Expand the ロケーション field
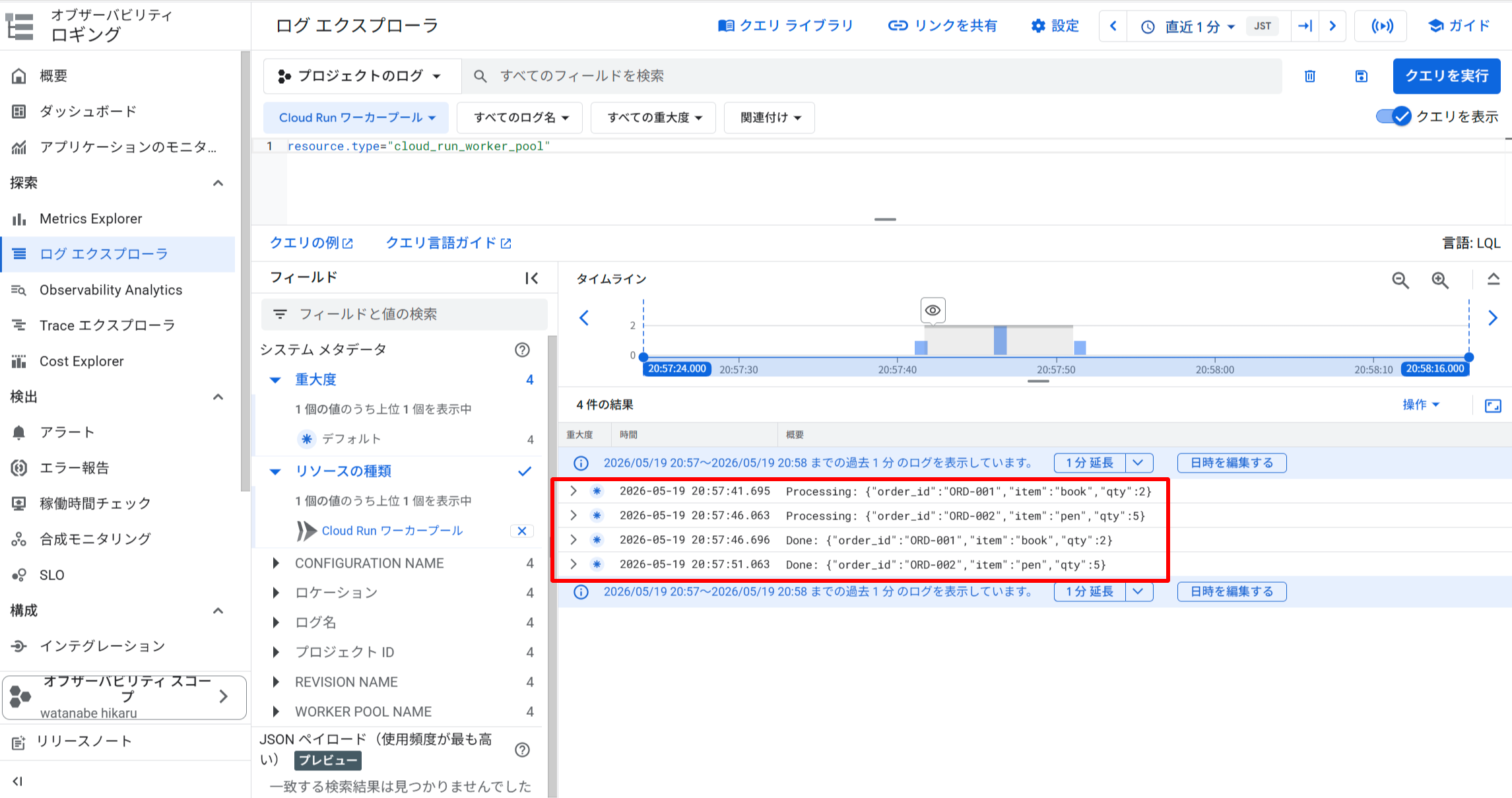1512x798 pixels. (276, 593)
